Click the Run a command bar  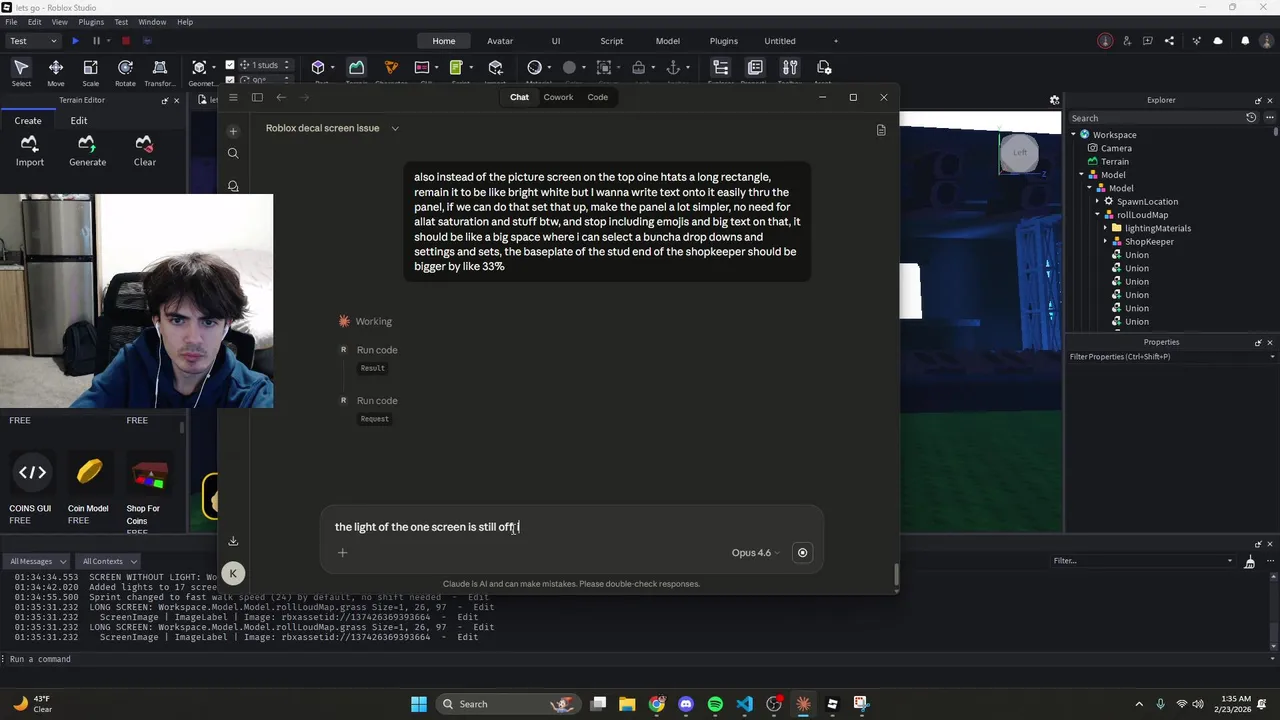click(640, 659)
